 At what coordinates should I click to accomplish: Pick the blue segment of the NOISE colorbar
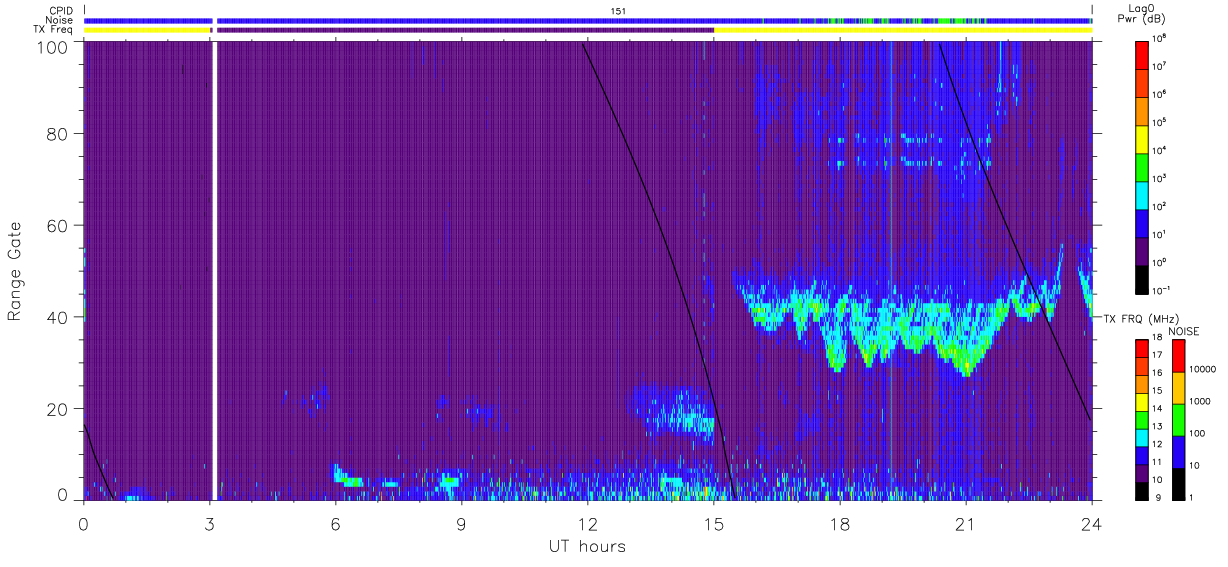1178,451
